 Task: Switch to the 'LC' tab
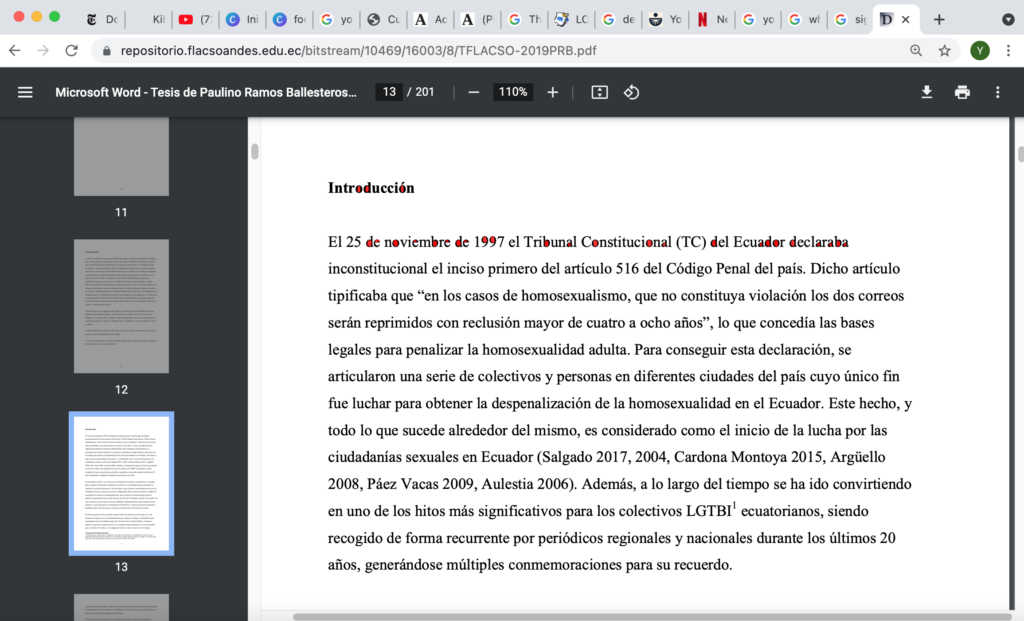click(x=571, y=20)
